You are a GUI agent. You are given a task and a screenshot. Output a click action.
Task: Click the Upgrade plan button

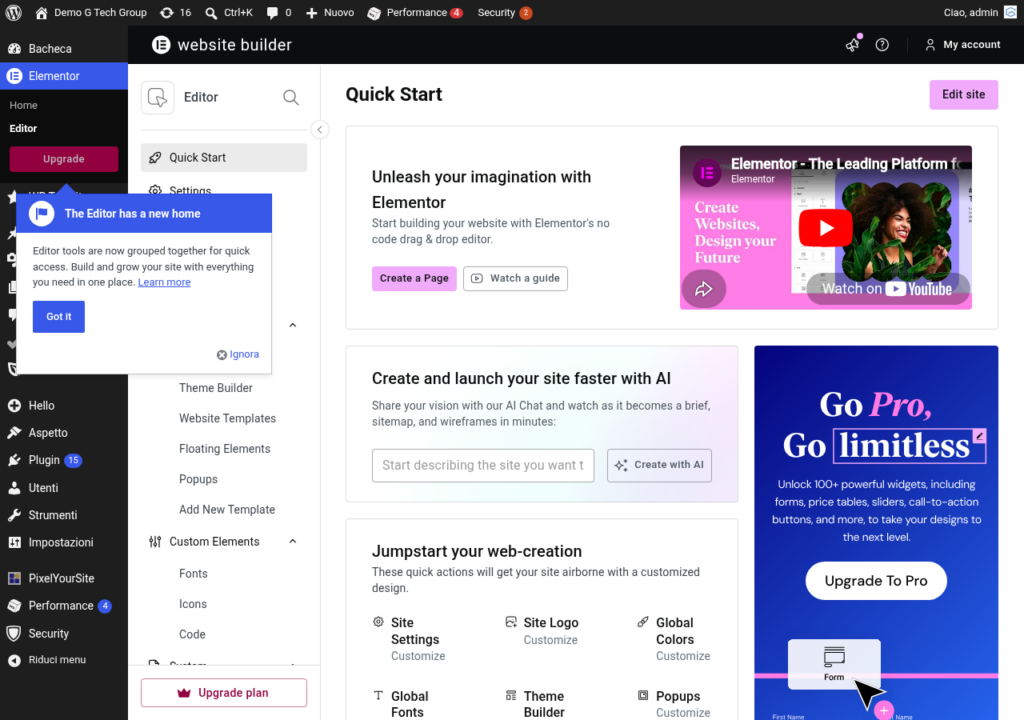pos(224,693)
